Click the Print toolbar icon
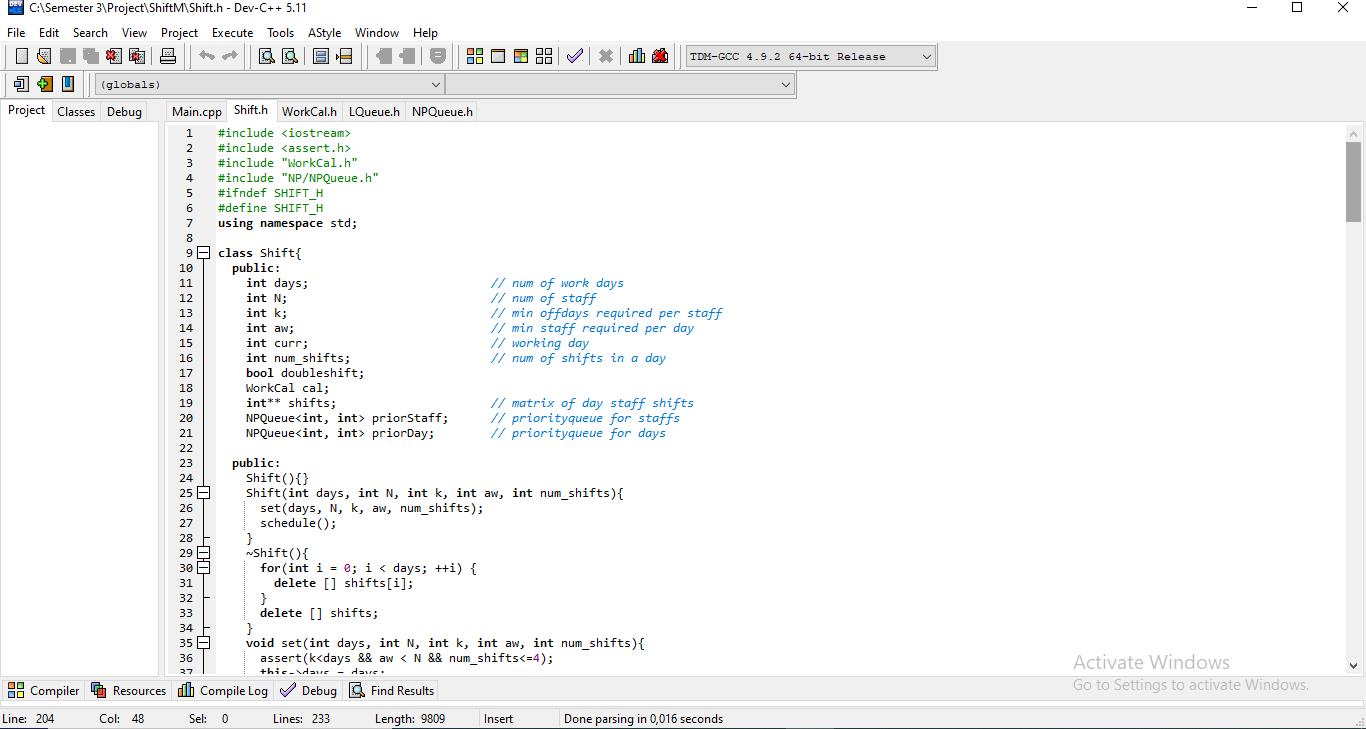The height and width of the screenshot is (729, 1366). pyautogui.click(x=168, y=56)
